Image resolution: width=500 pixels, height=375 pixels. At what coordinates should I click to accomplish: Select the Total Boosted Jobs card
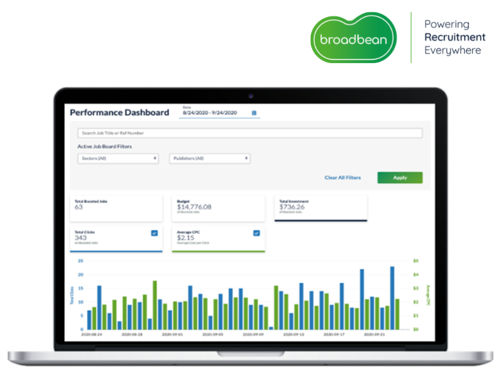[x=116, y=209]
